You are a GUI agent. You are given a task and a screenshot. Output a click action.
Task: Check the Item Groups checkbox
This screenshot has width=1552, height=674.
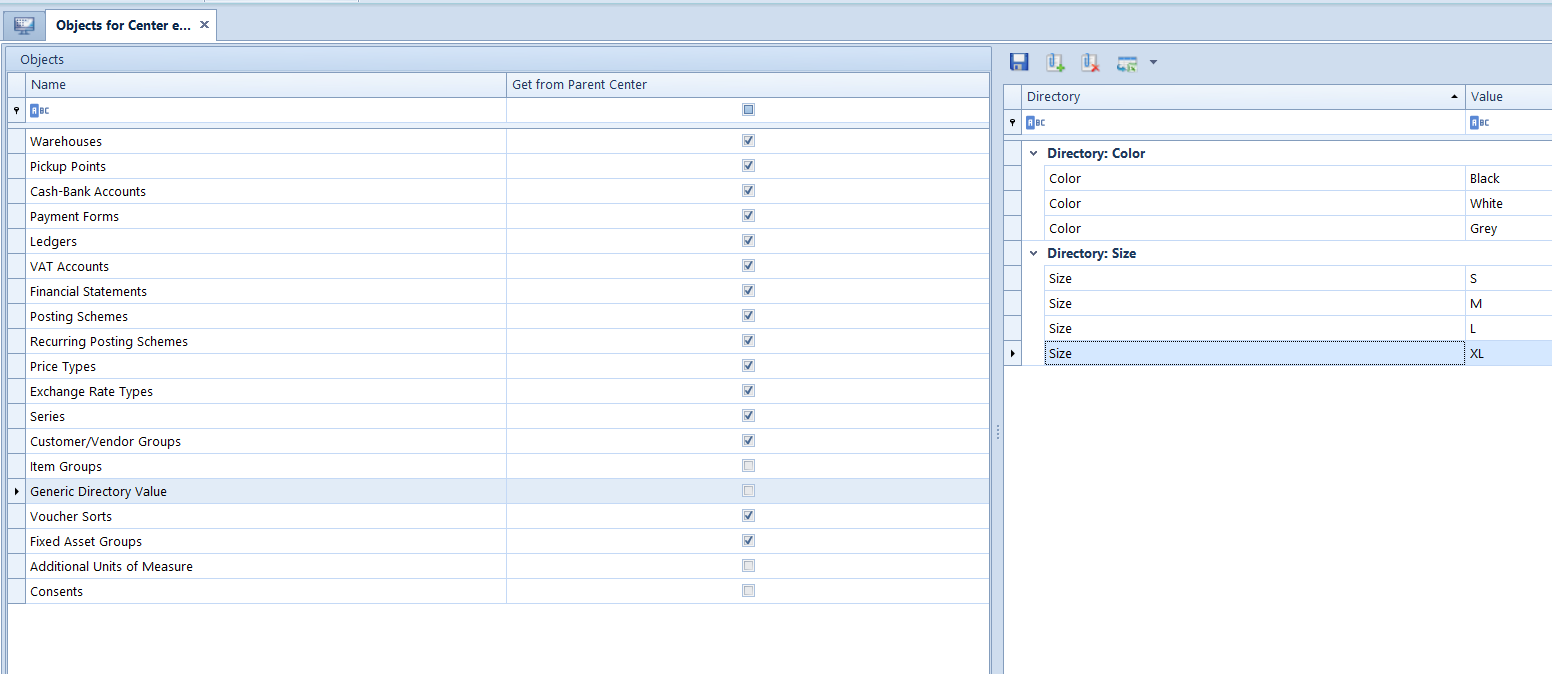pyautogui.click(x=748, y=466)
